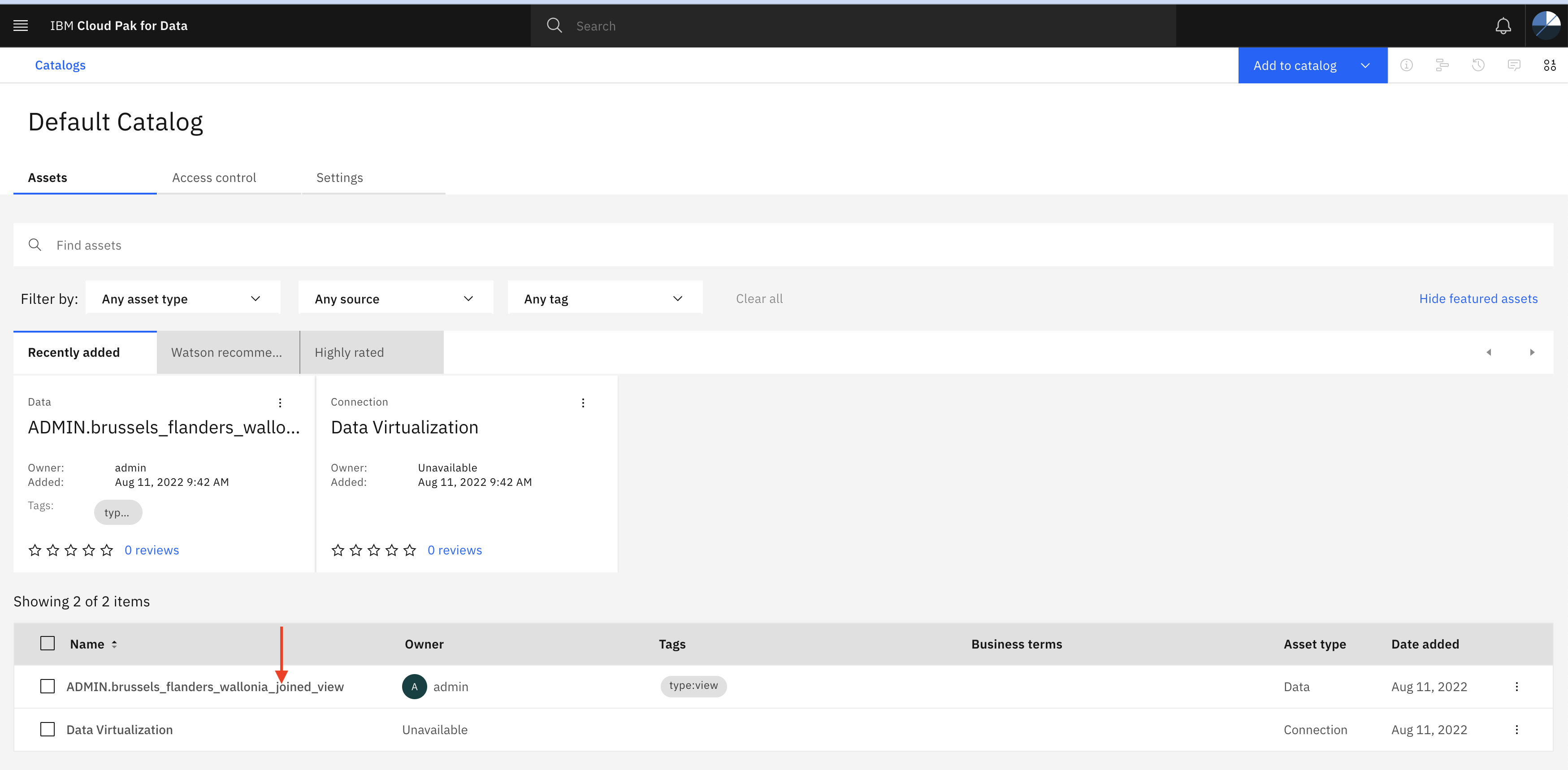Image resolution: width=1568 pixels, height=770 pixels.
Task: Open the Add to catalog dropdown chevron
Action: (x=1364, y=66)
